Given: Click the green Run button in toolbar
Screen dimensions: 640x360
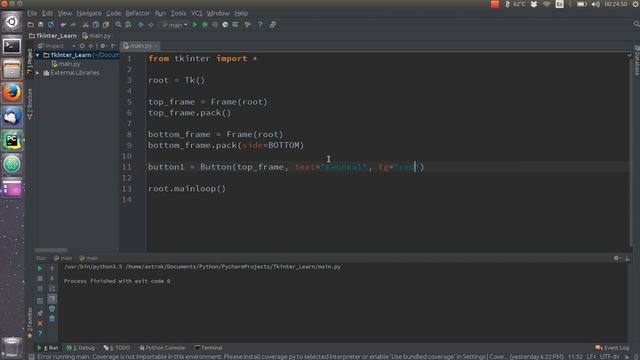Looking at the screenshot, I should pos(195,24).
